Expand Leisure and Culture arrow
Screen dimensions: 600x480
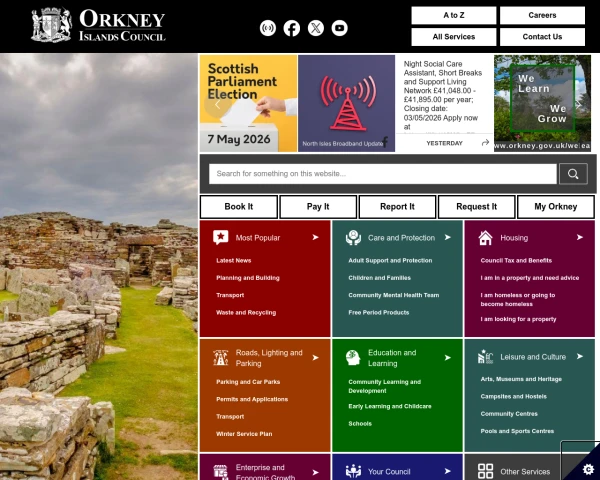point(580,356)
